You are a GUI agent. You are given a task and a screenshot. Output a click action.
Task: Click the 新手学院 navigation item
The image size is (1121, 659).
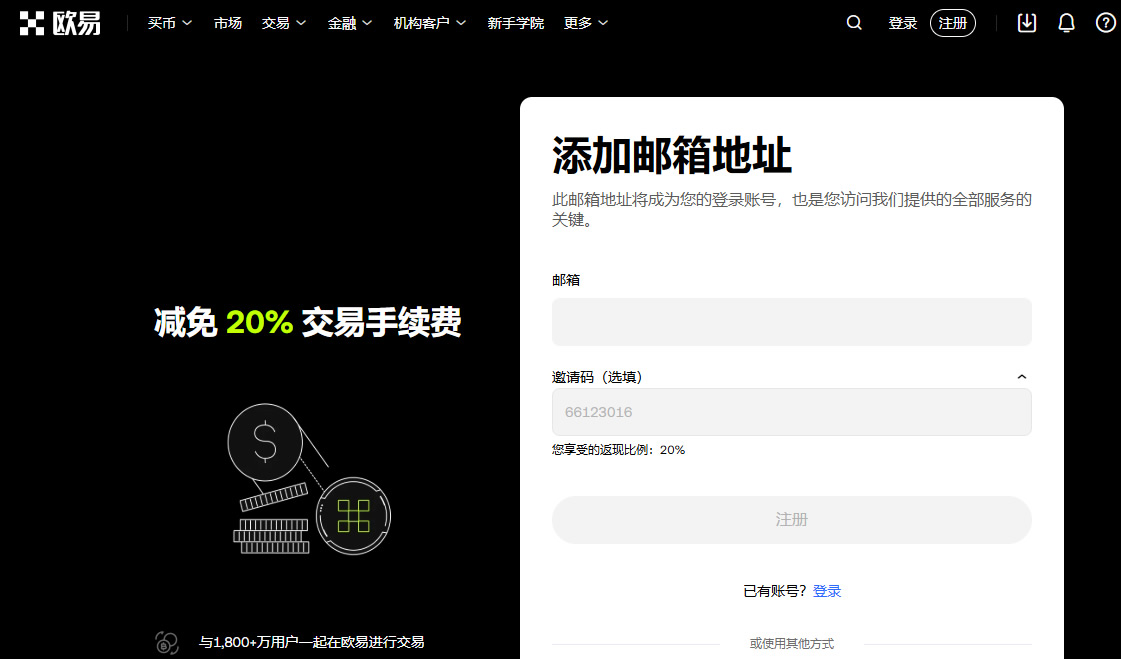pyautogui.click(x=516, y=22)
